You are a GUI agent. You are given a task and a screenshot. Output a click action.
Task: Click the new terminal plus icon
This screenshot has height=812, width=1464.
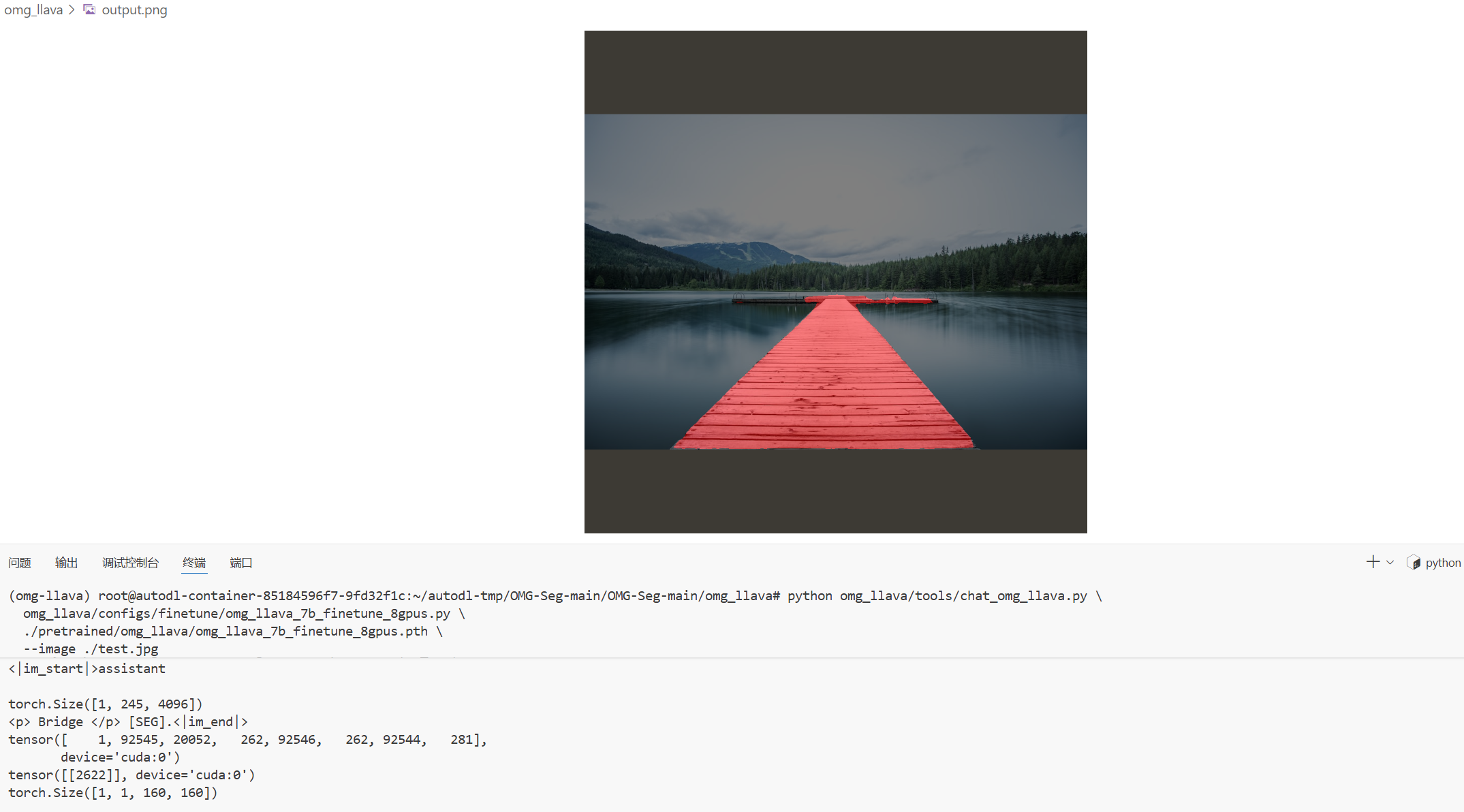click(x=1373, y=562)
